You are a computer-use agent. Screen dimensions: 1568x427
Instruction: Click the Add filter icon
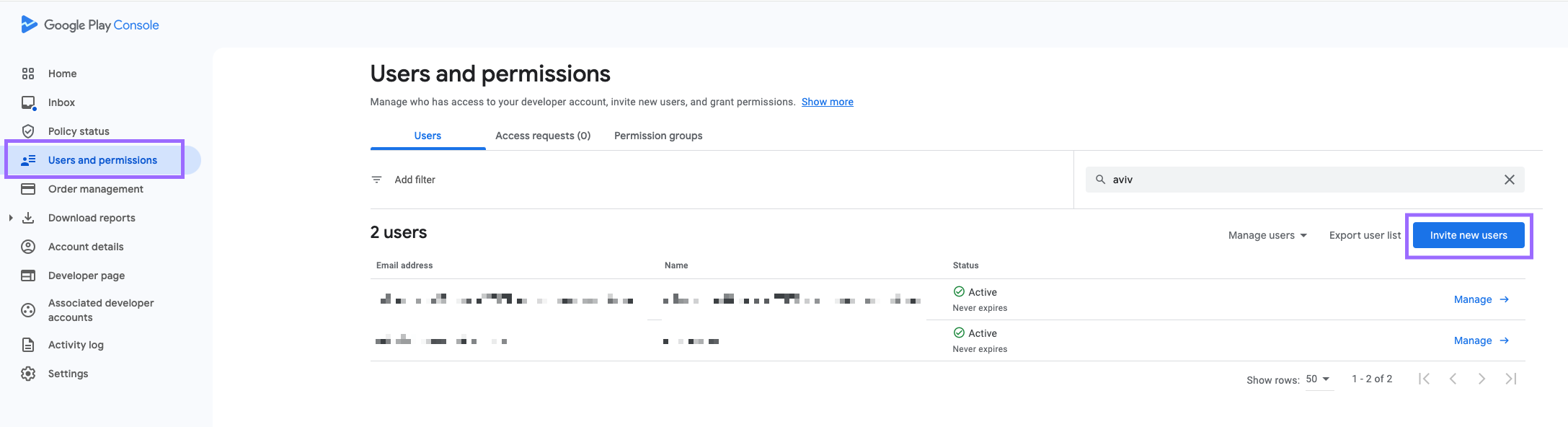point(376,180)
